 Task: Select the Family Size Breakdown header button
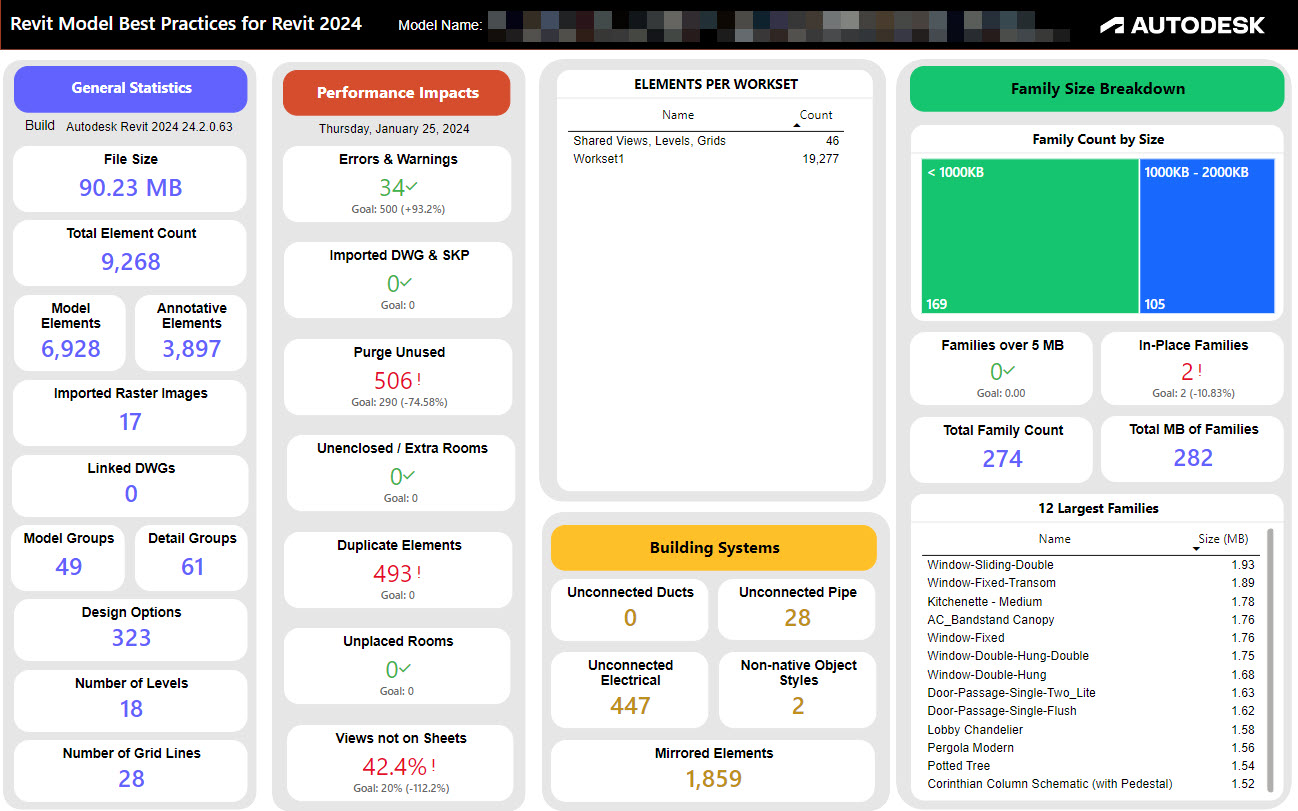point(1097,89)
